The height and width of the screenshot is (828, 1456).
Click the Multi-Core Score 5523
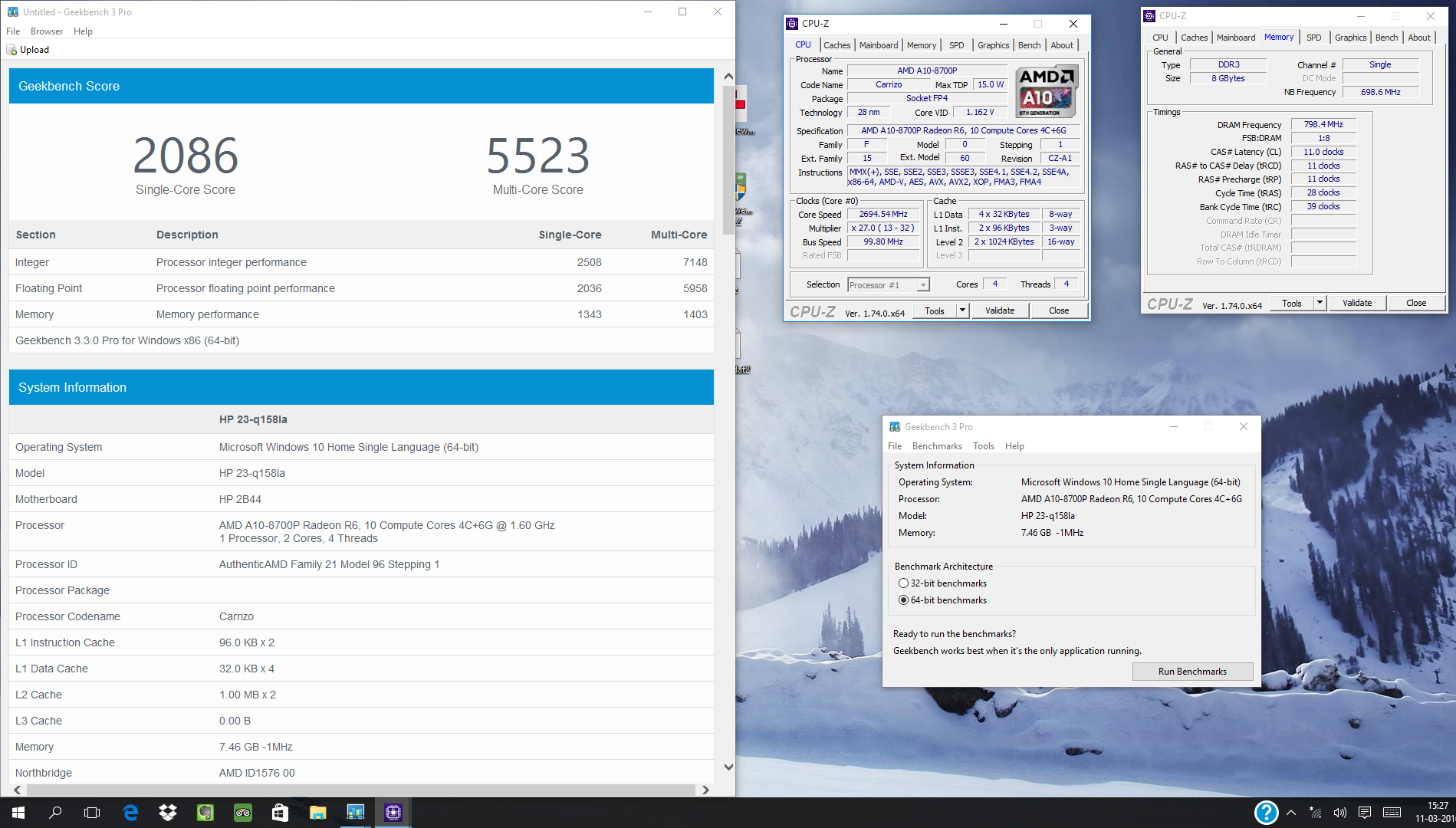click(x=538, y=156)
